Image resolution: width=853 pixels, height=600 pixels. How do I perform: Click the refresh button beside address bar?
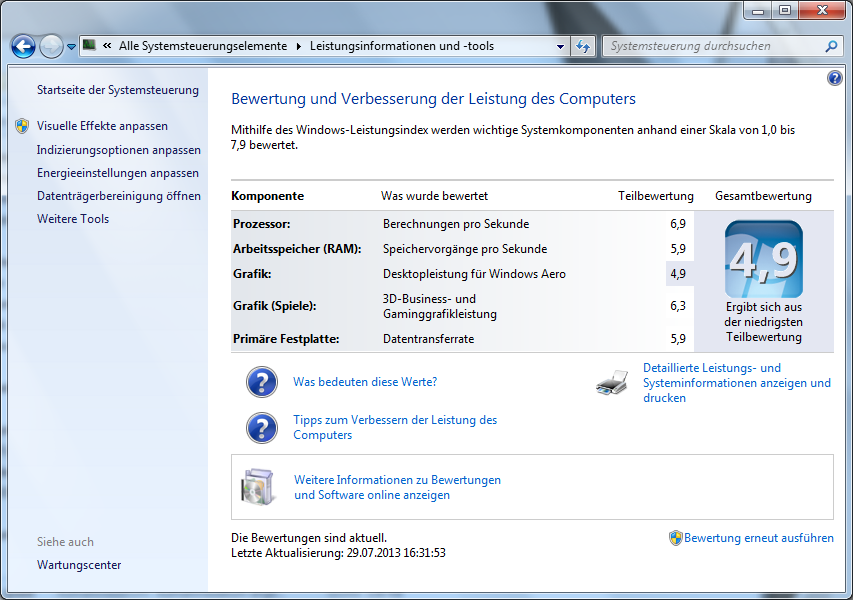click(x=583, y=46)
